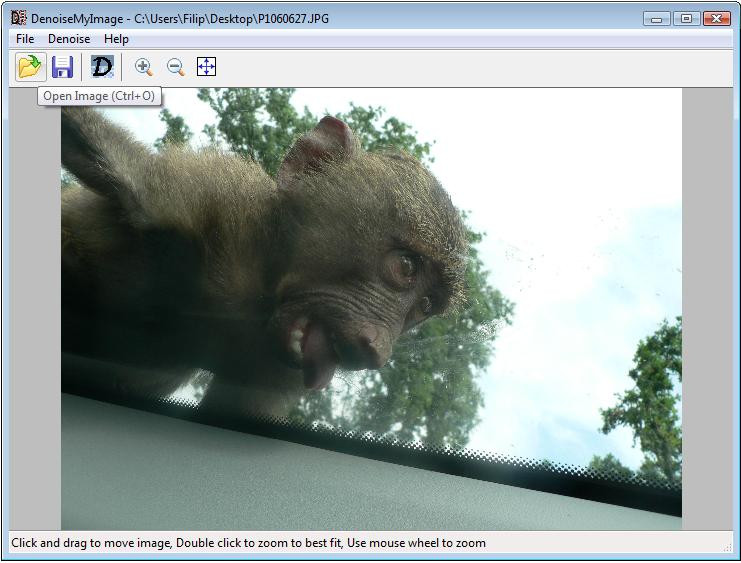
Task: Open the Denoise menu
Action: [69, 39]
